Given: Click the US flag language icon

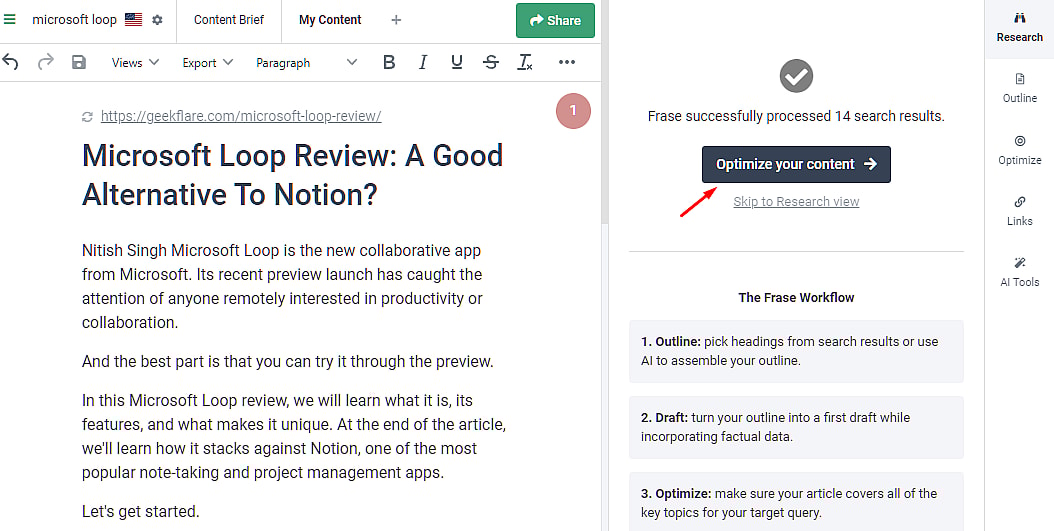Looking at the screenshot, I should pos(134,19).
